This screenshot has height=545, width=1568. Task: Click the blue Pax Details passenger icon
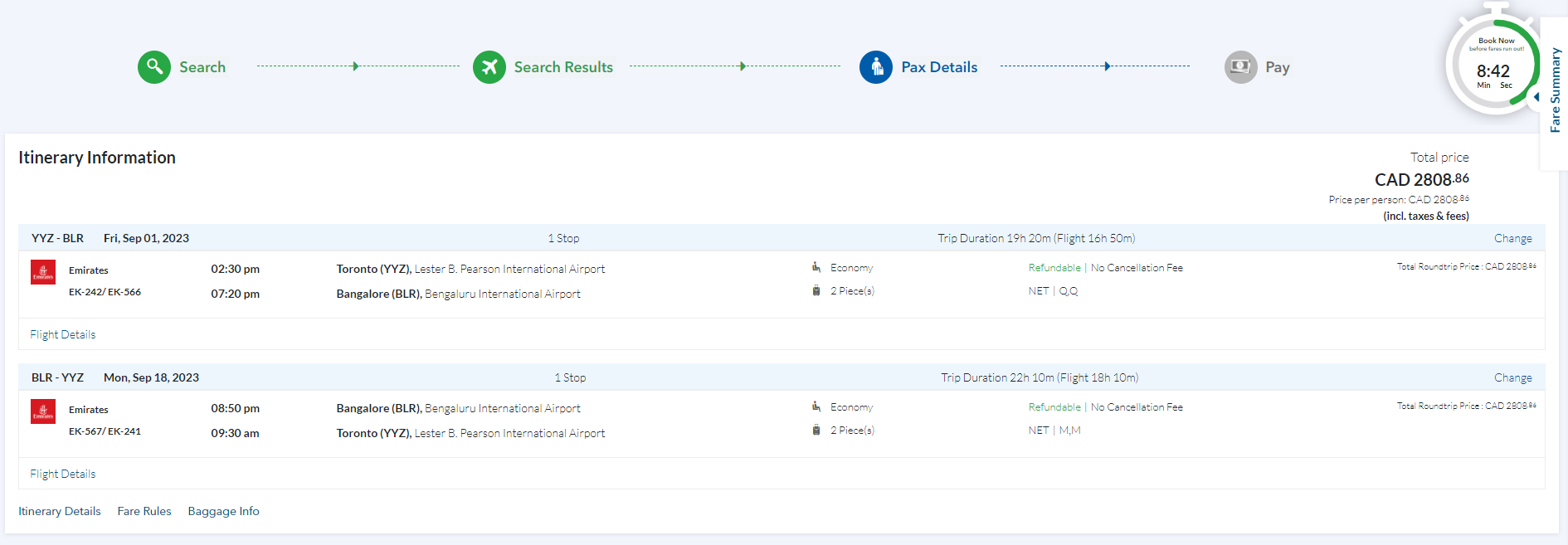click(876, 67)
